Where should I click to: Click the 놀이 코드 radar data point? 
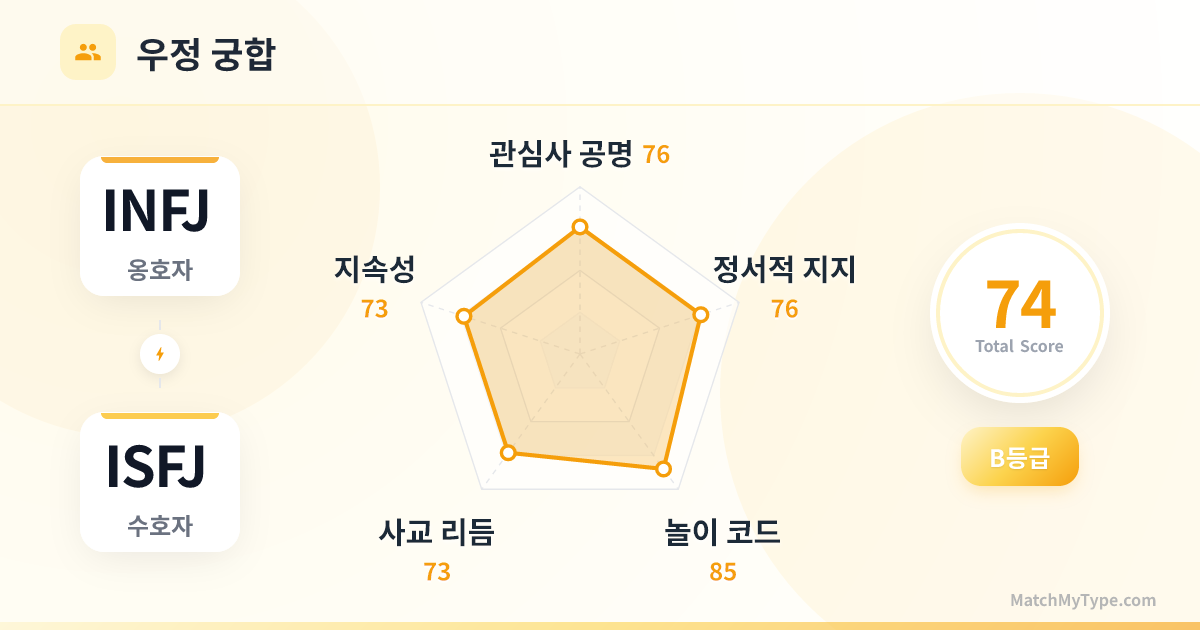pyautogui.click(x=662, y=467)
